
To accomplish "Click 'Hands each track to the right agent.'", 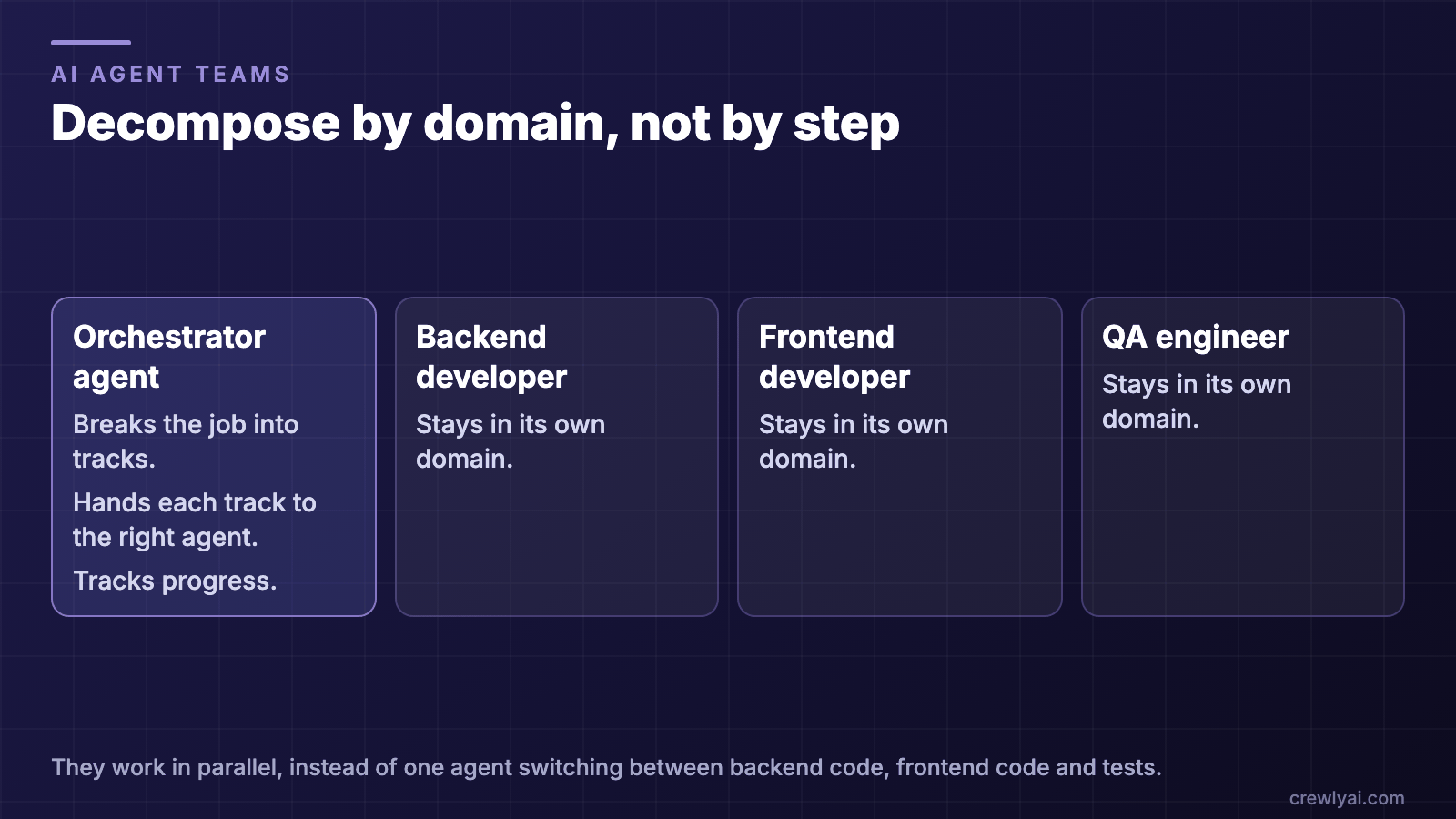I will (x=195, y=520).
